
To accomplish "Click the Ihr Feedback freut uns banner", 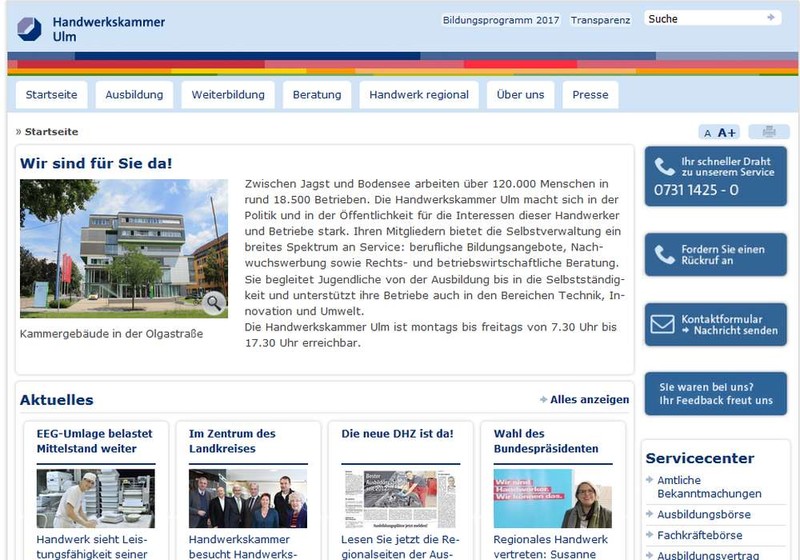I will [716, 393].
